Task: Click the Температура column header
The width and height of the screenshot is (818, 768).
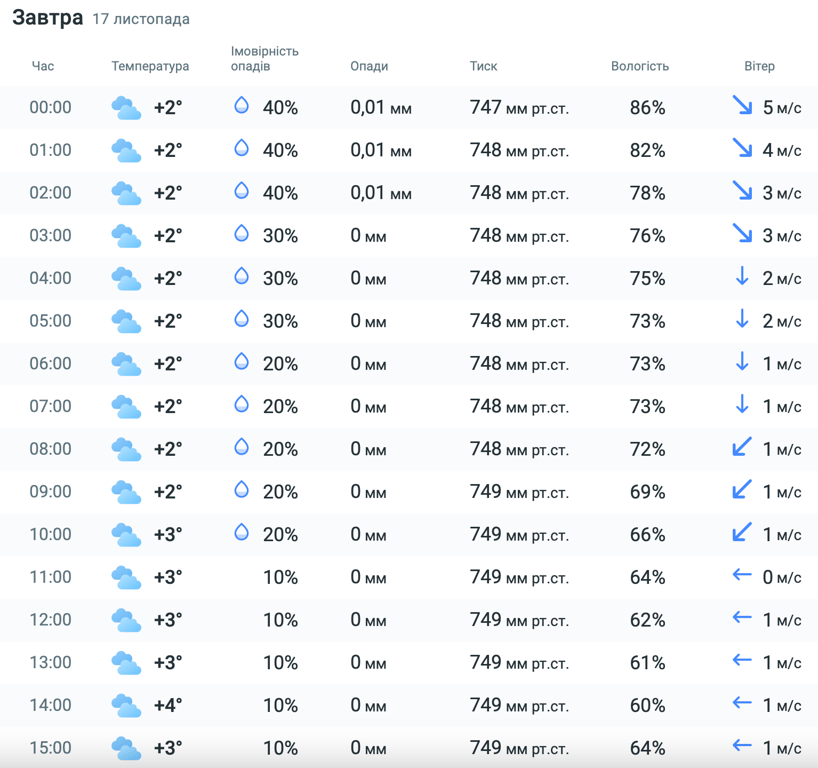Action: pos(150,66)
